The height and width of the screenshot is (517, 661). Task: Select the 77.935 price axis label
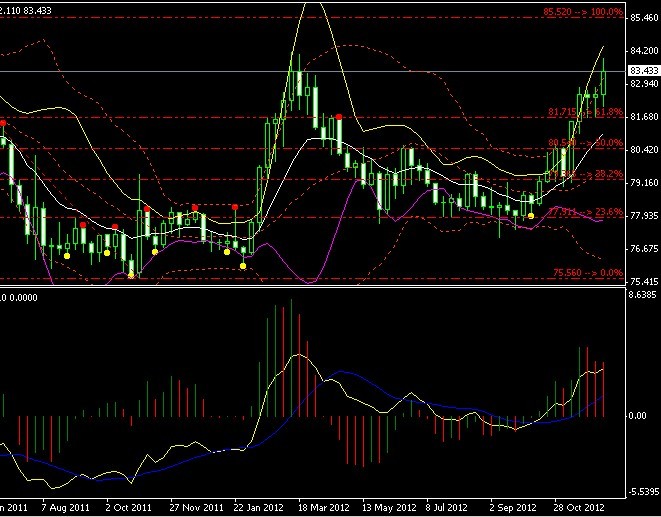[644, 216]
